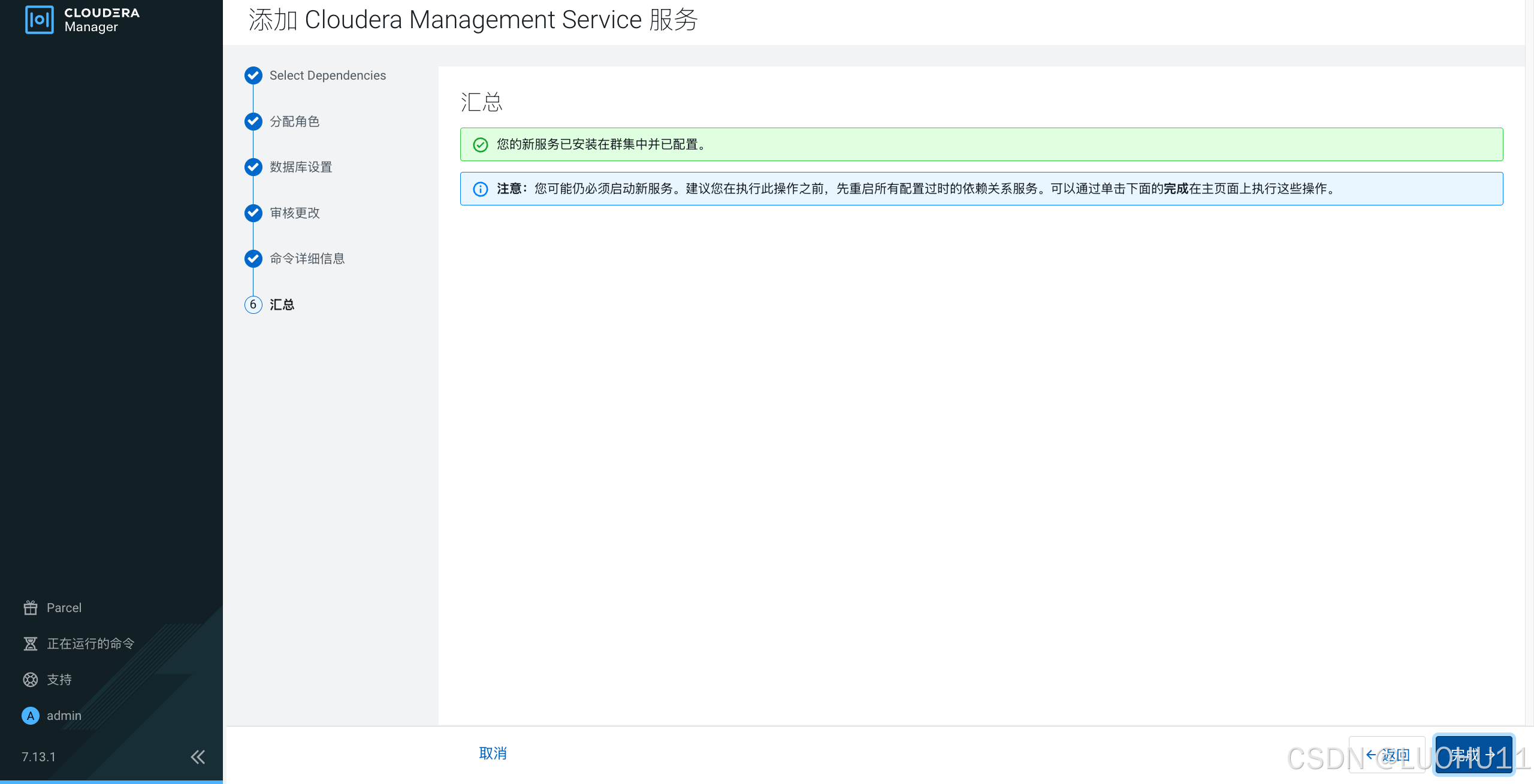The height and width of the screenshot is (784, 1534).
Task: Click the blue info notice icon
Action: click(481, 189)
